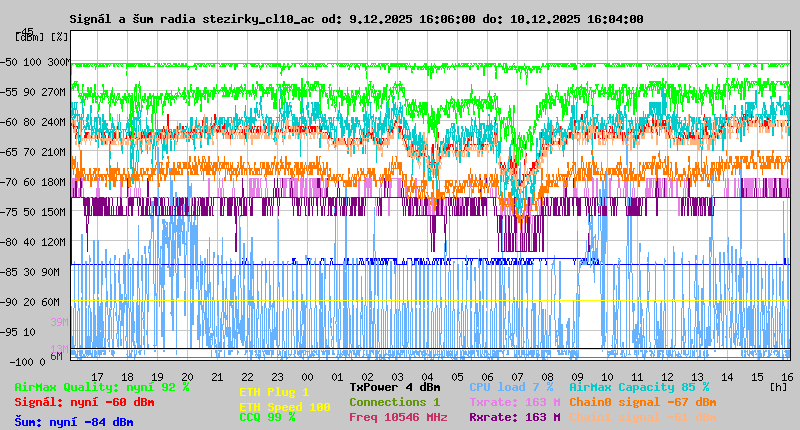This screenshot has width=800, height=430.
Task: Select the [dBm] unit label on axis
Action: point(30,37)
